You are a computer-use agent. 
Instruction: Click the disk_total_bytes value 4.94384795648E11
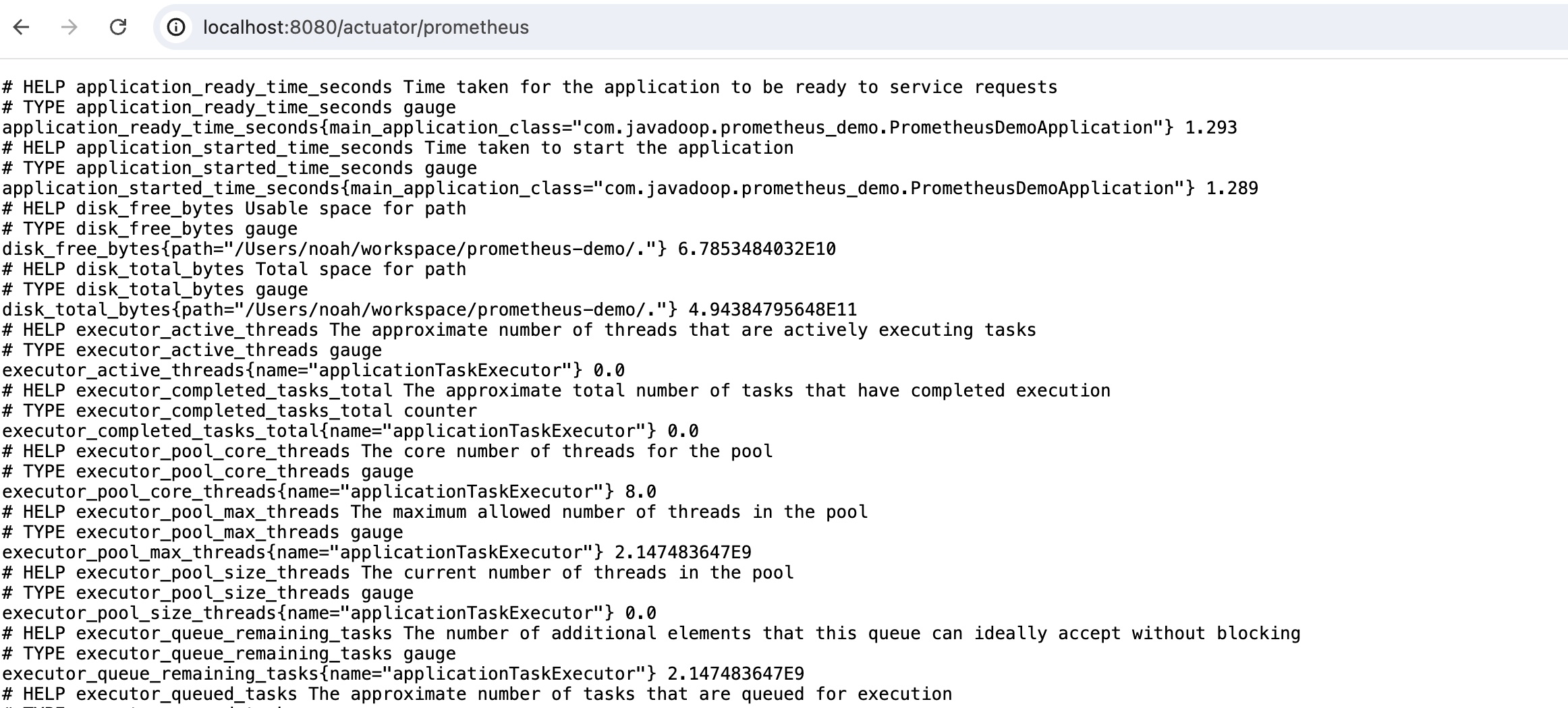coord(772,309)
